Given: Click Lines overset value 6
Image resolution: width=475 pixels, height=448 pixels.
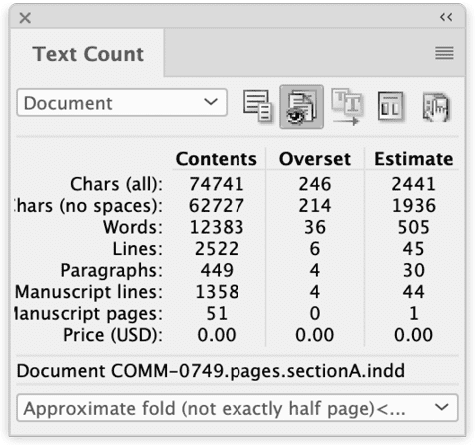Looking at the screenshot, I should 315,249.
